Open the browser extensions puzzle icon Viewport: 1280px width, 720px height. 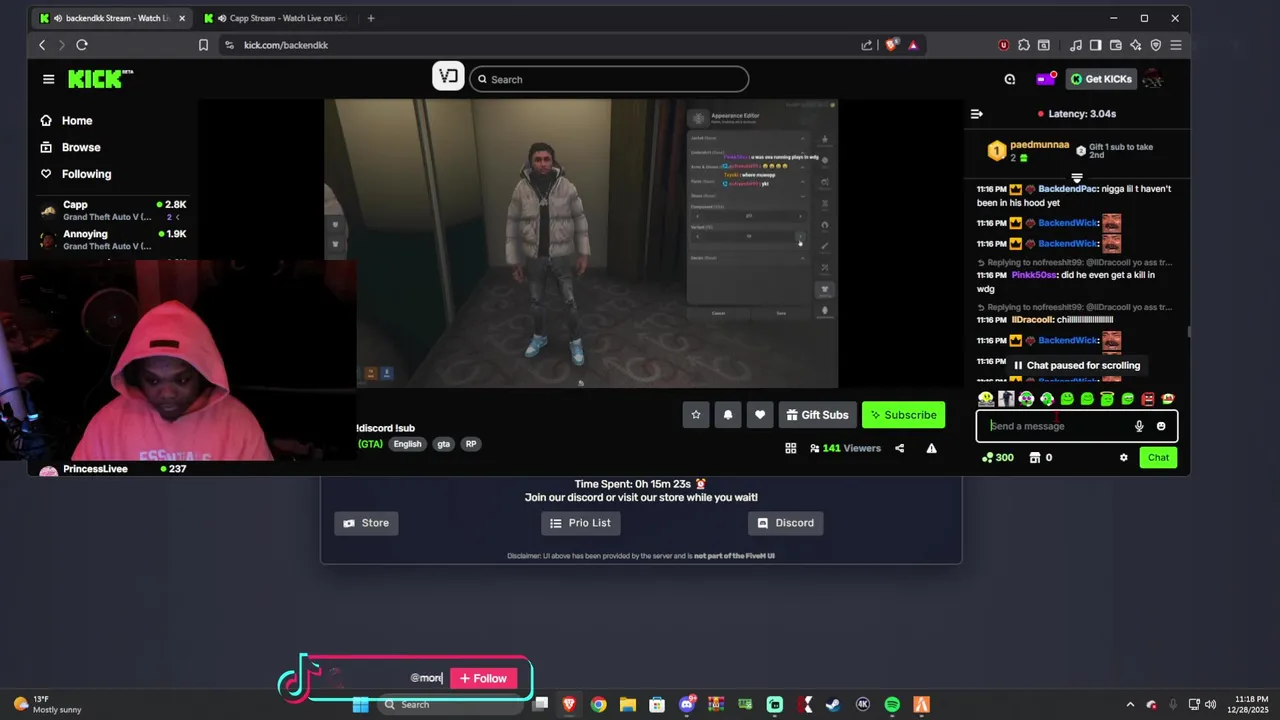pos(1024,45)
